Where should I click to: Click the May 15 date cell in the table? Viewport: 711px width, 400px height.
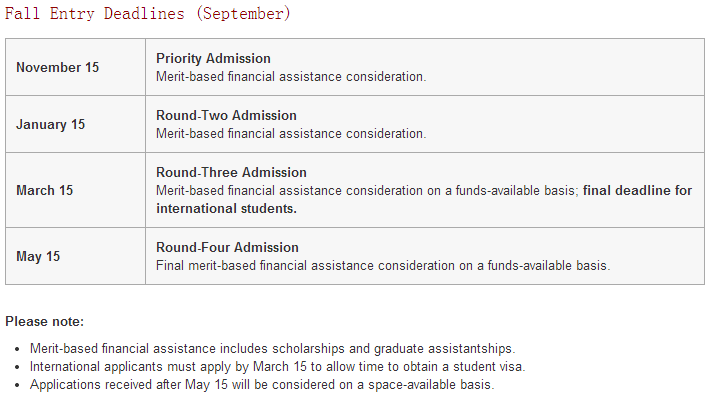pos(38,256)
